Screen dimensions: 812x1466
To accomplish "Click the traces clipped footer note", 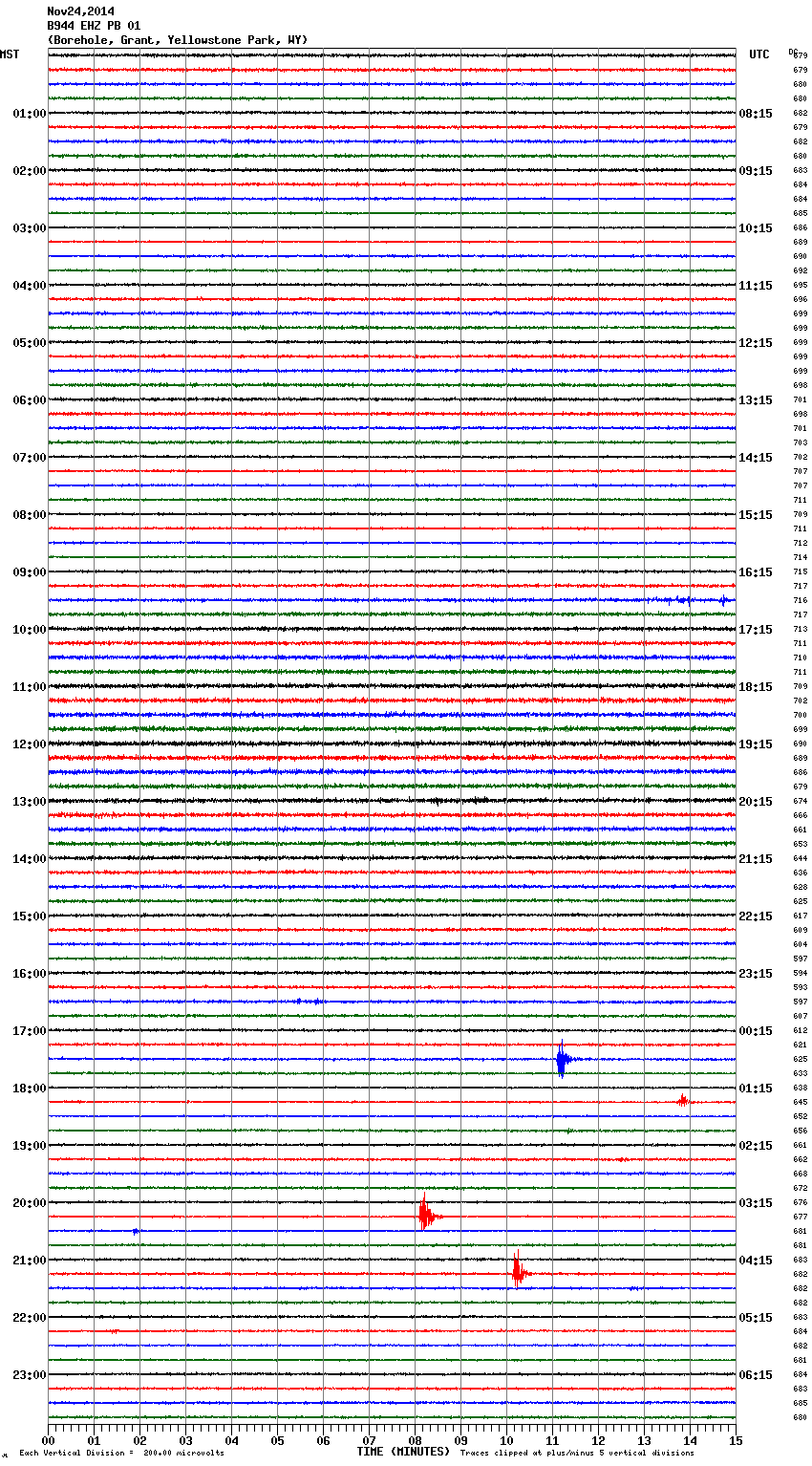I will tap(577, 1453).
